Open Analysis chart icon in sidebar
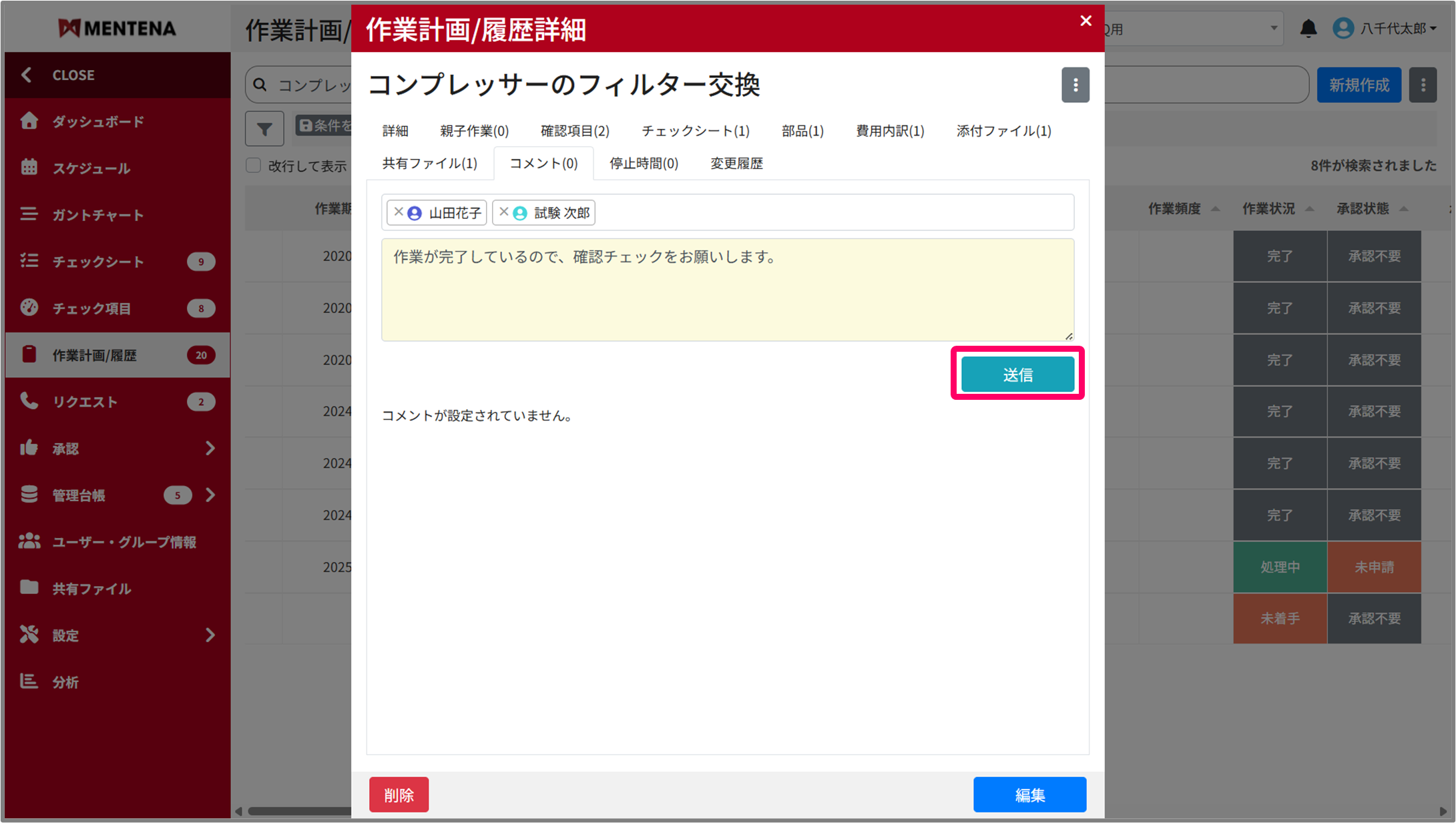 (29, 681)
